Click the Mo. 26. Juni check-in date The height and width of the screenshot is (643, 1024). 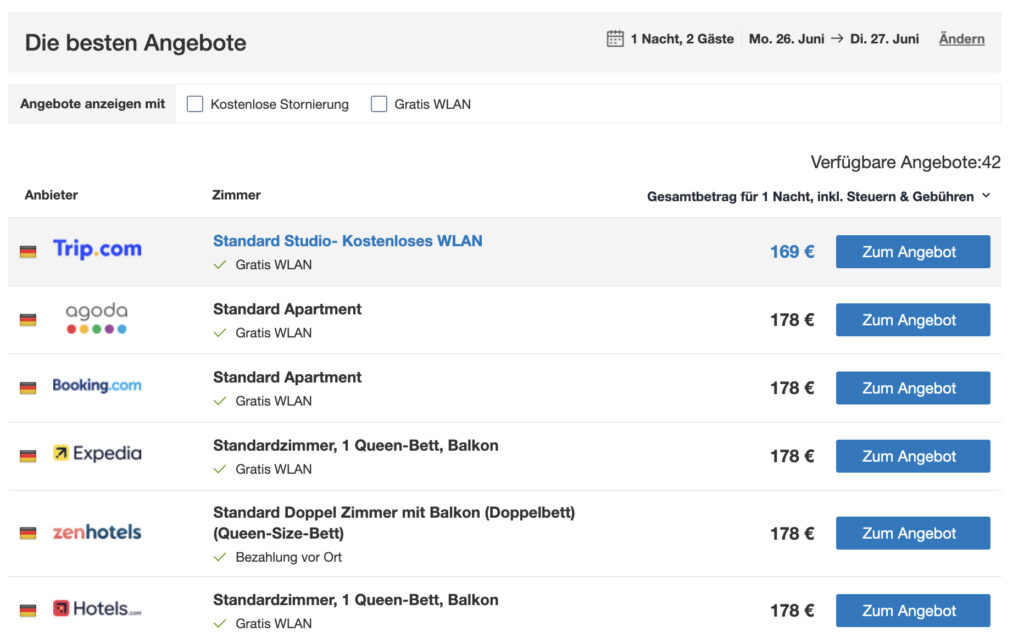pyautogui.click(x=786, y=39)
